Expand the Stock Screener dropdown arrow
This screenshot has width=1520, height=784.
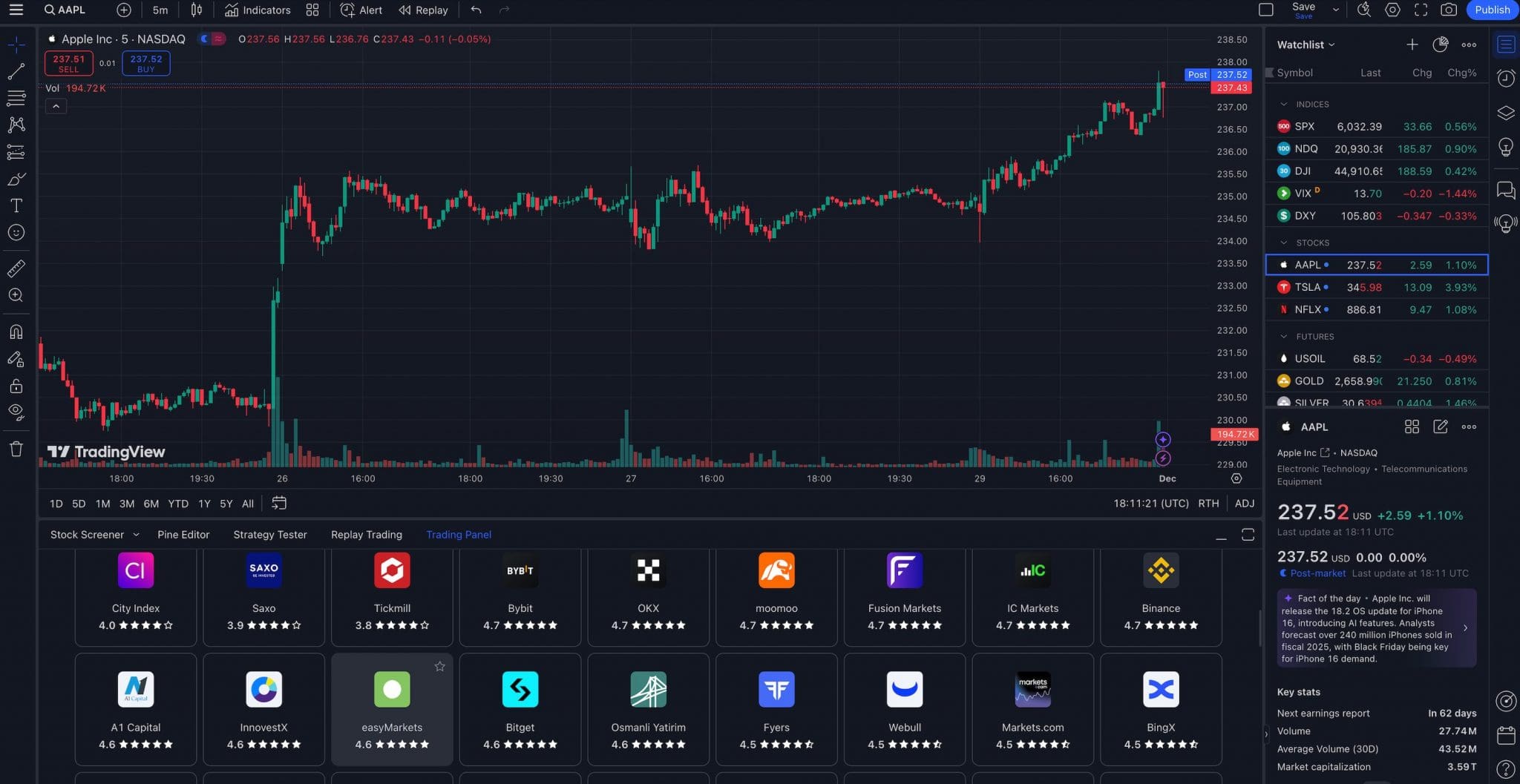(x=136, y=535)
